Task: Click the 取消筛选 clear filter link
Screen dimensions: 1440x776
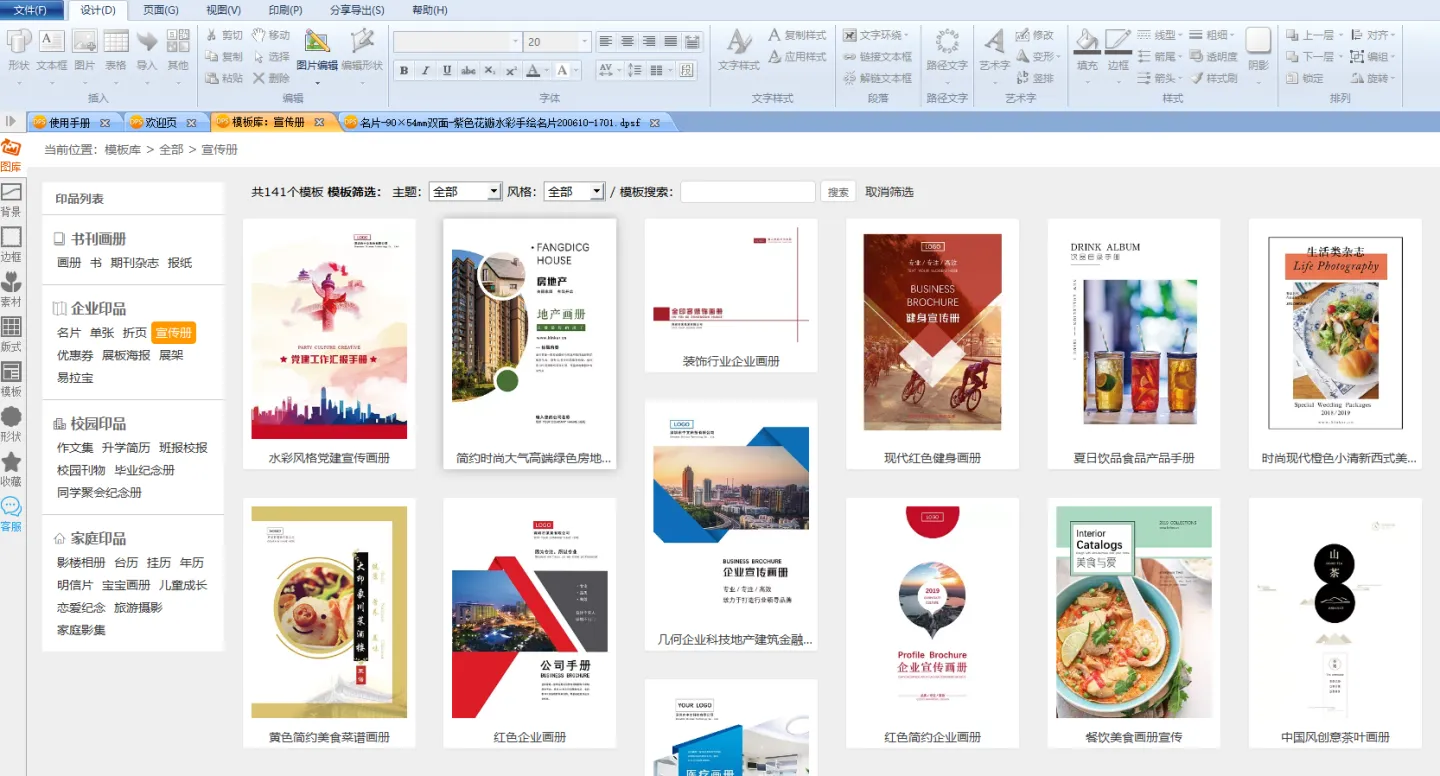Action: (x=889, y=192)
